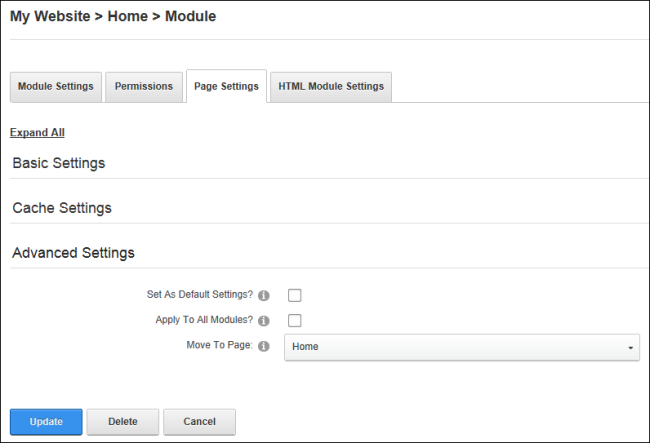
Task: Click the blue Update button
Action: point(46,422)
